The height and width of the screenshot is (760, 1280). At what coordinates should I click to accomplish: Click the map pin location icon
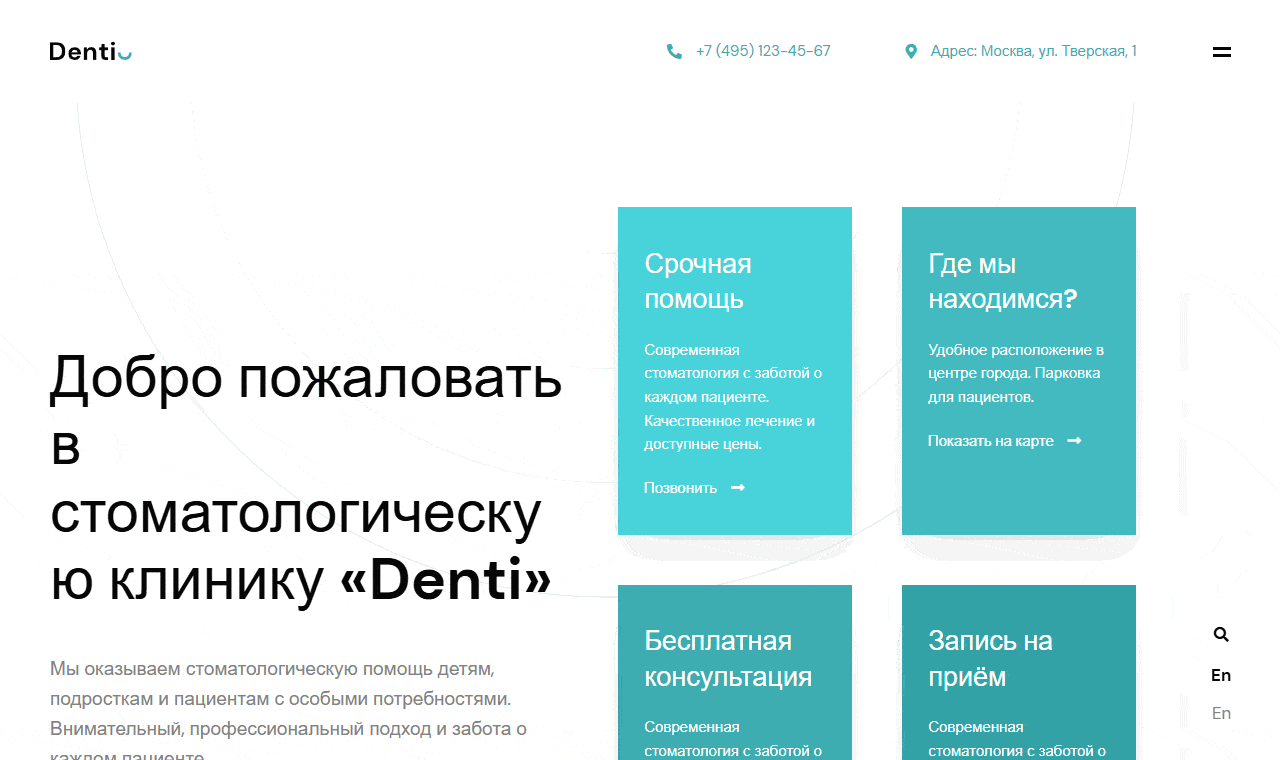pos(910,51)
